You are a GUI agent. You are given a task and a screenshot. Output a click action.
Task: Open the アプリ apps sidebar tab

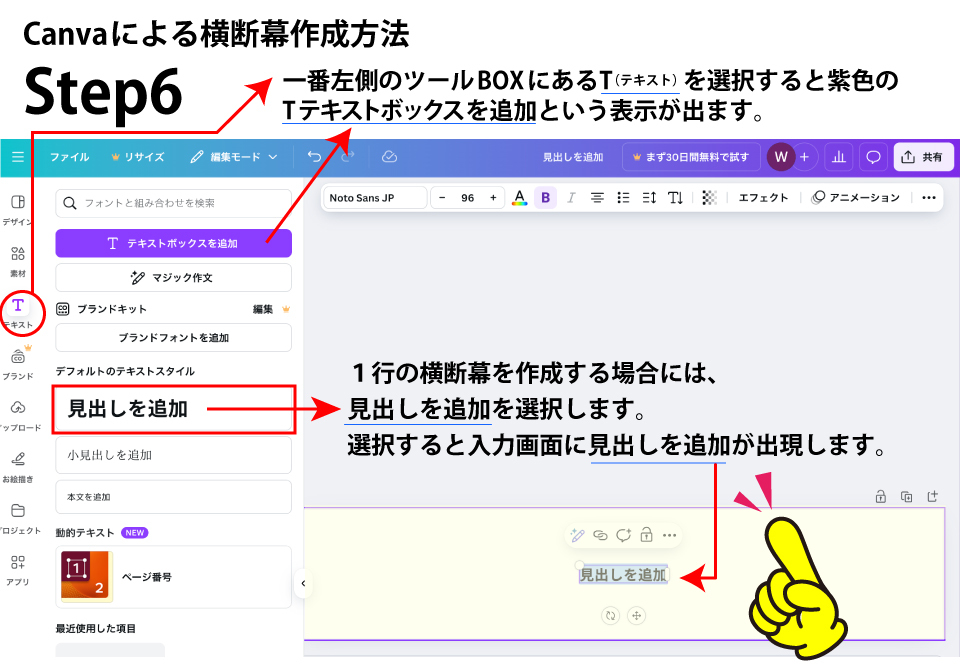18,570
